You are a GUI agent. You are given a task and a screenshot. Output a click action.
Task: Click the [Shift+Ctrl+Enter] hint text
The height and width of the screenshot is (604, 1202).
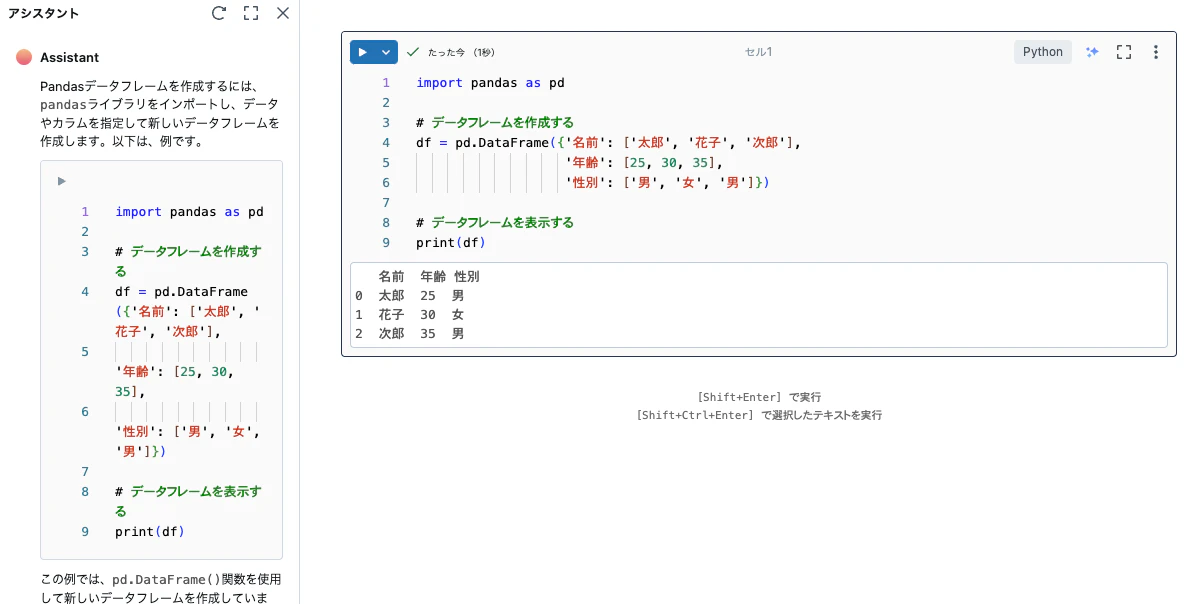759,415
